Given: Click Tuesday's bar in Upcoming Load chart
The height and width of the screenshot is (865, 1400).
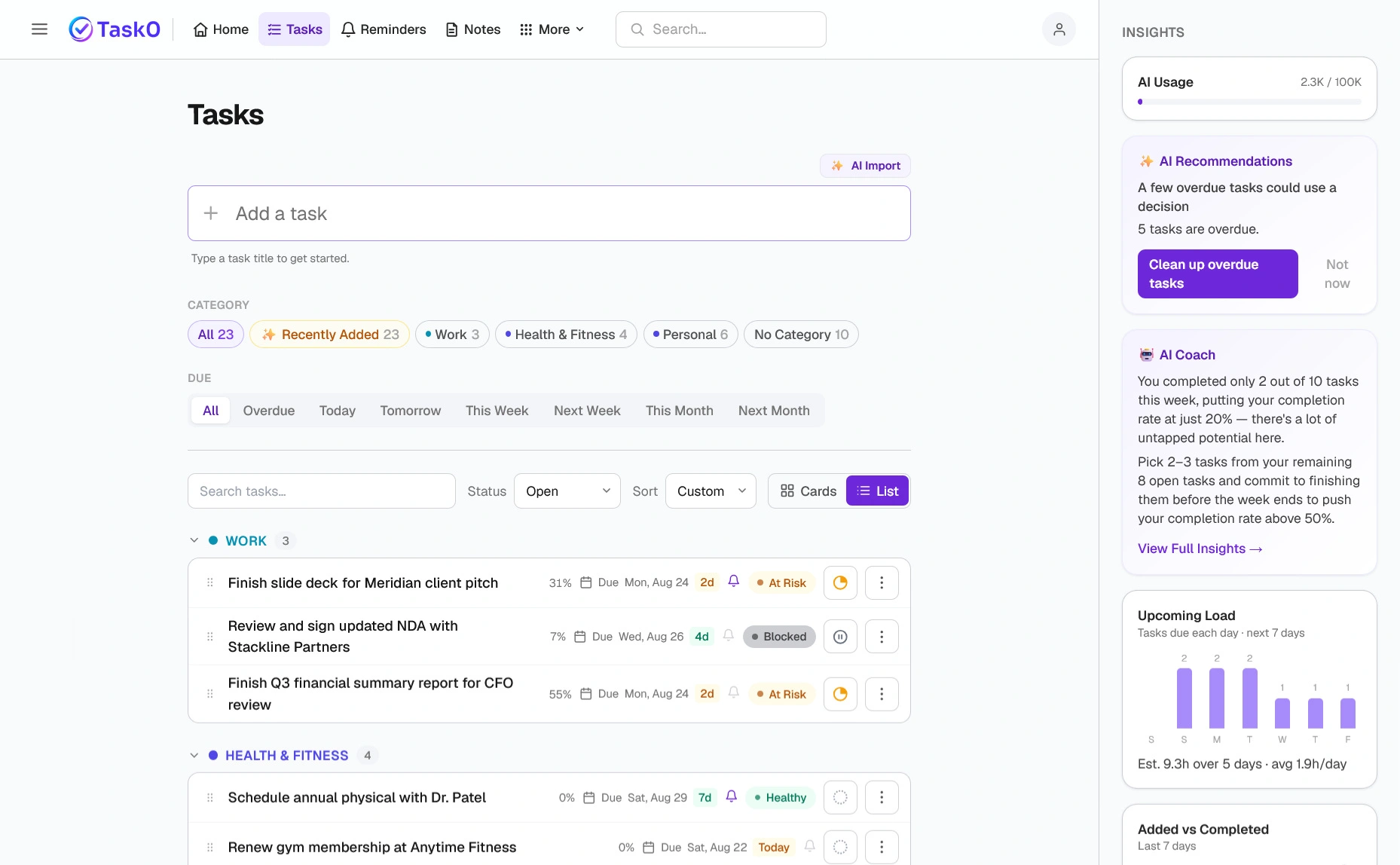Looking at the screenshot, I should click(1250, 698).
